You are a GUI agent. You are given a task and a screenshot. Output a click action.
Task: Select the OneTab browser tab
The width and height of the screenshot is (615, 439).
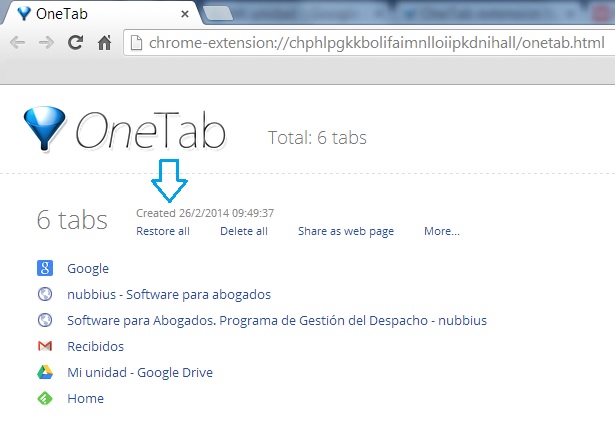(101, 14)
